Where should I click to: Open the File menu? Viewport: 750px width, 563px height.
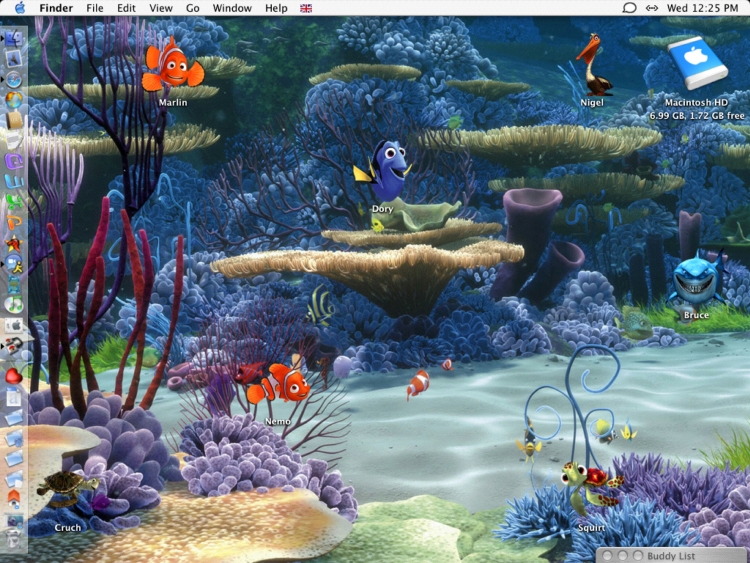(x=95, y=8)
